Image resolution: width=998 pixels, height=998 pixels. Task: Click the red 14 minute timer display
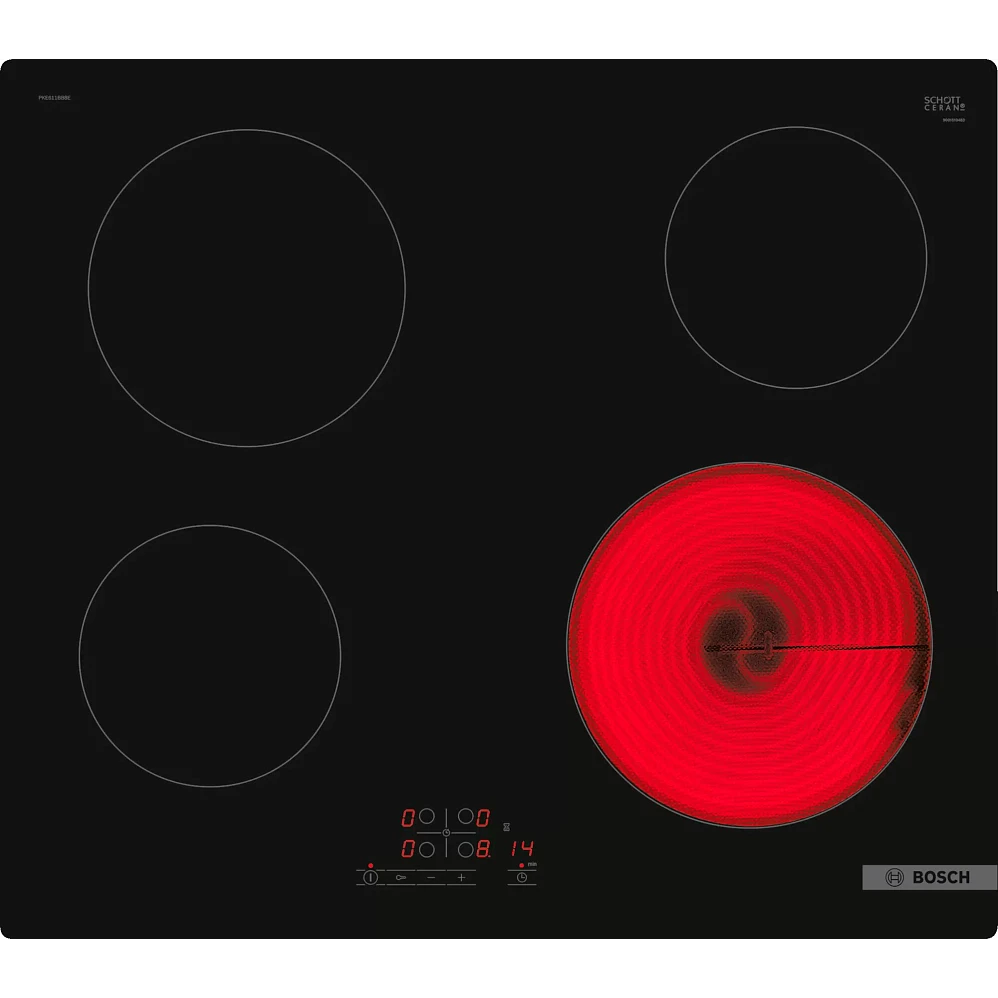point(521,849)
